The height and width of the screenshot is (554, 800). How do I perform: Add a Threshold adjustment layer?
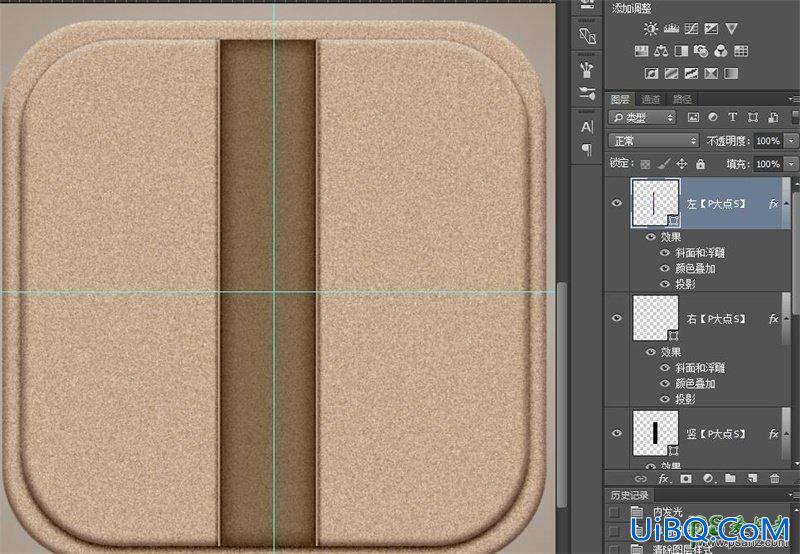coord(691,73)
